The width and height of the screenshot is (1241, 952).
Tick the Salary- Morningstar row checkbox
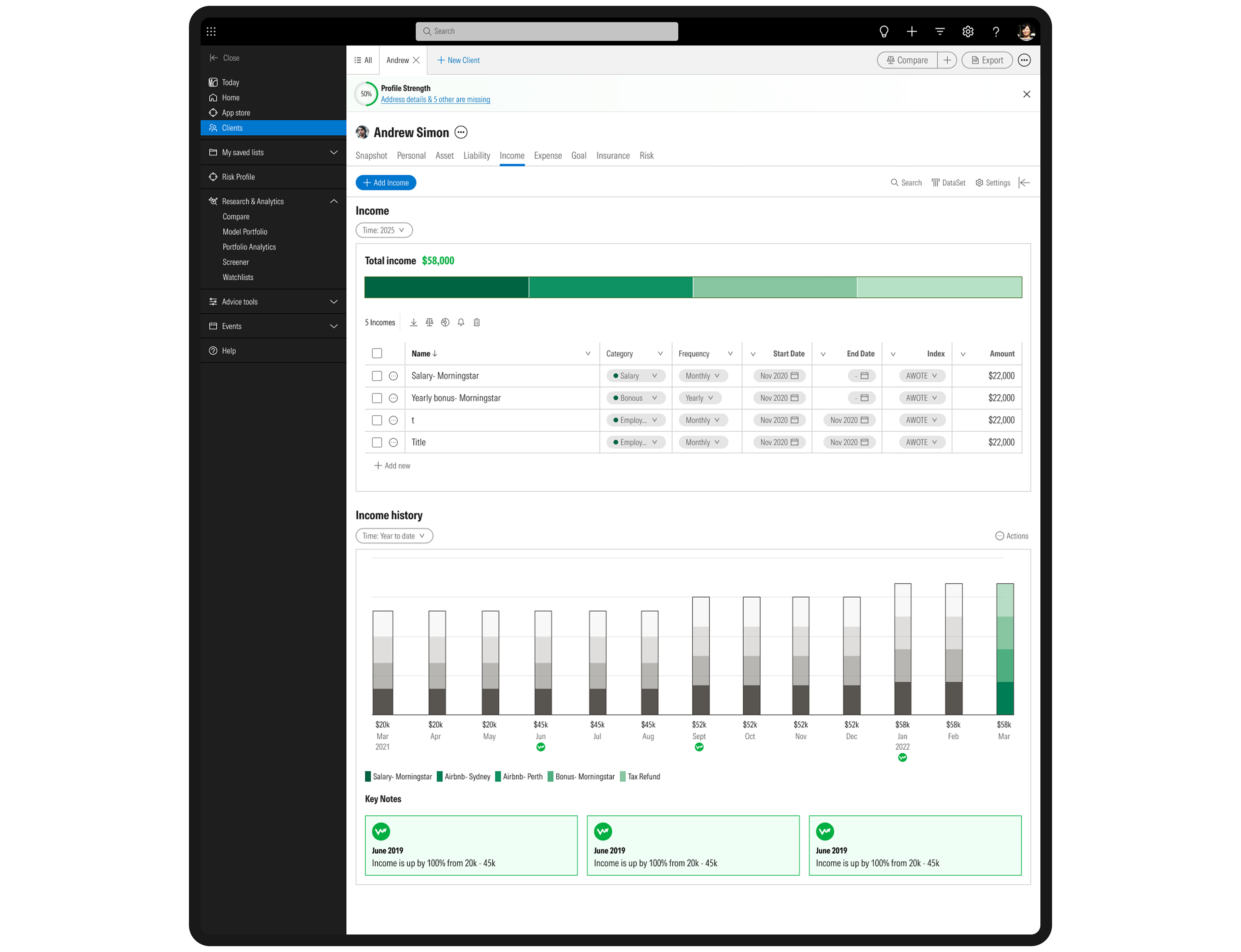tap(377, 376)
